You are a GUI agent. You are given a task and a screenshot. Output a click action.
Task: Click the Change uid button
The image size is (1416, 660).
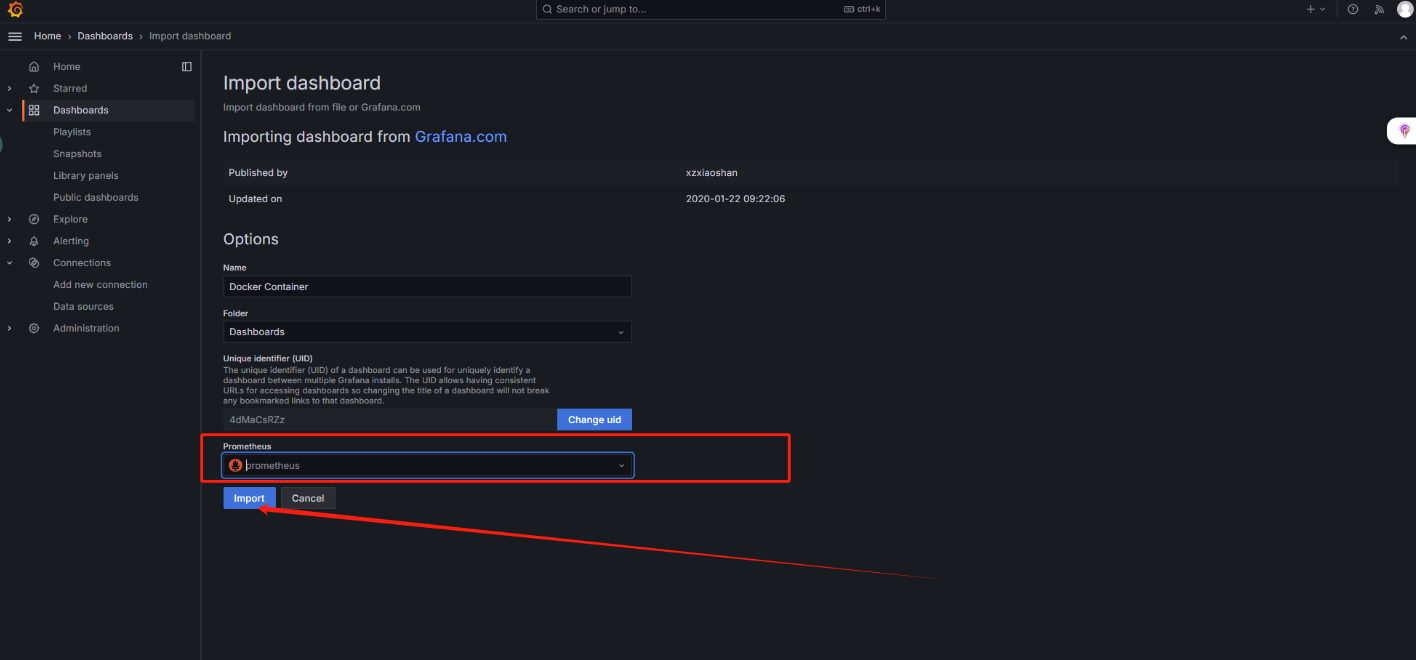pyautogui.click(x=594, y=420)
